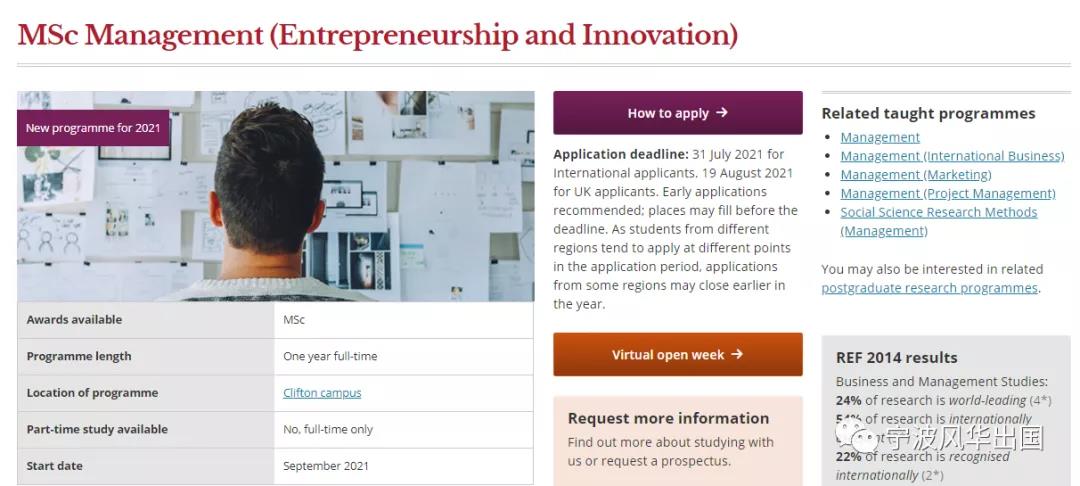
Task: Click the Related taught programmes heading
Action: [x=928, y=114]
